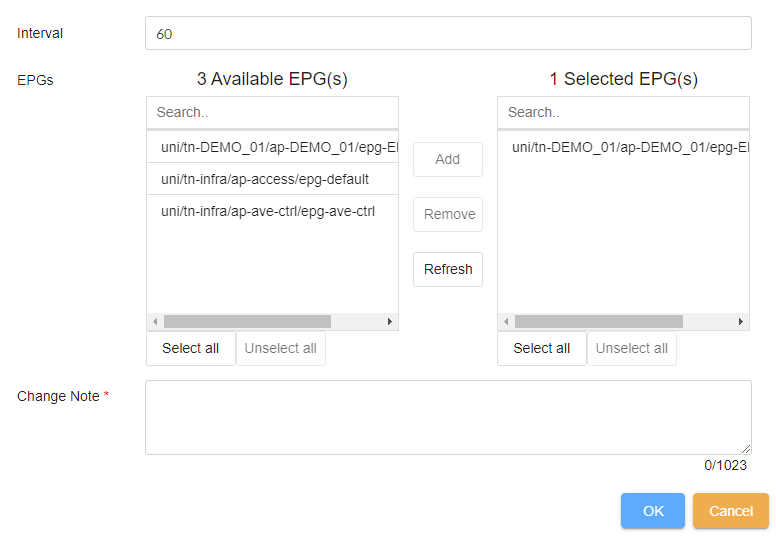Select all available EPGs
The width and height of the screenshot is (776, 540).
click(x=191, y=348)
